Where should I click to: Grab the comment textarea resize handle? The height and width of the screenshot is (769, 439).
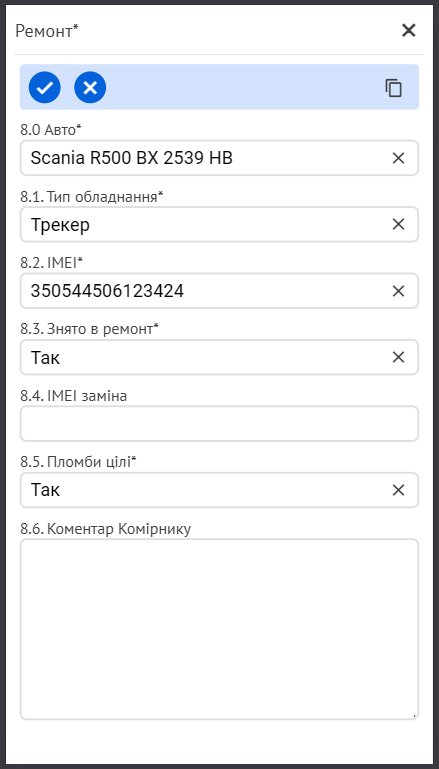click(414, 716)
